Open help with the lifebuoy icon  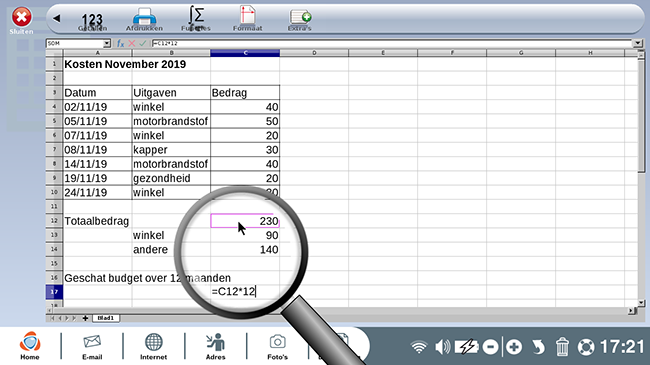tap(586, 347)
